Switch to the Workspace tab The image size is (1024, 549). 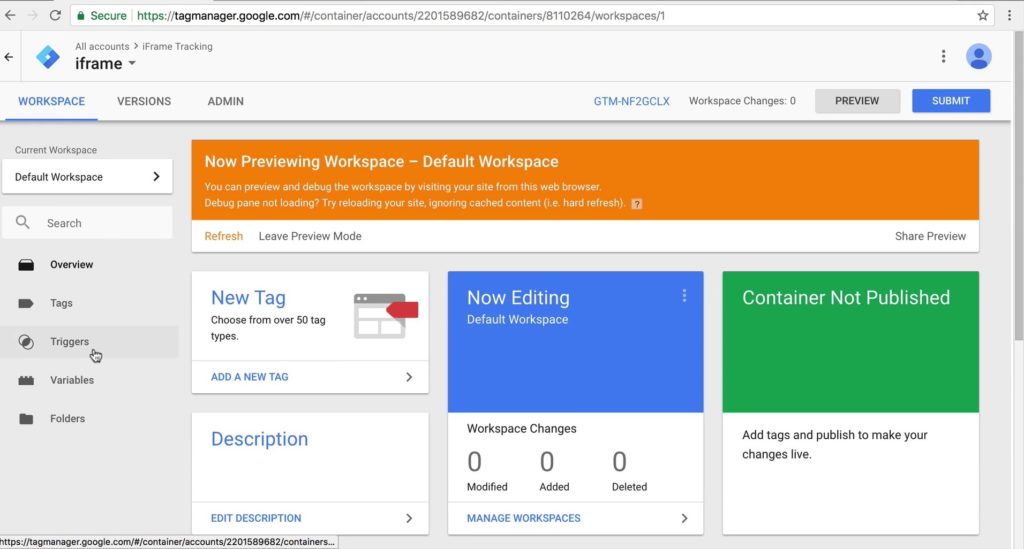click(52, 101)
